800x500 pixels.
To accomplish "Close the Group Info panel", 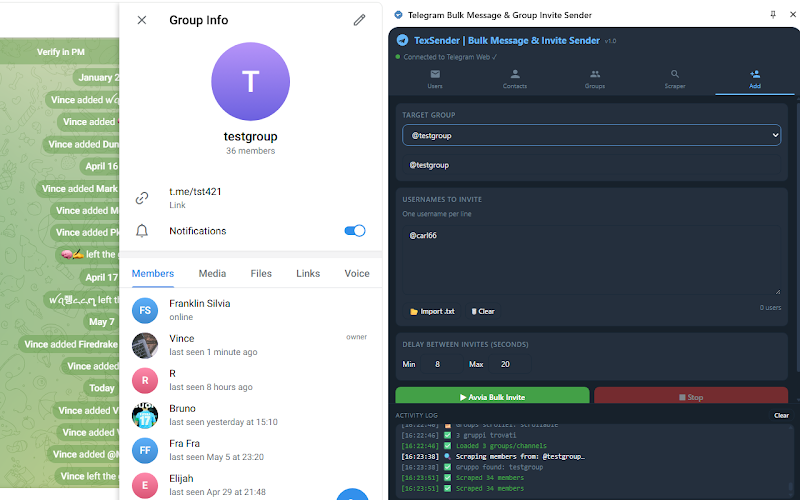I will pyautogui.click(x=142, y=20).
